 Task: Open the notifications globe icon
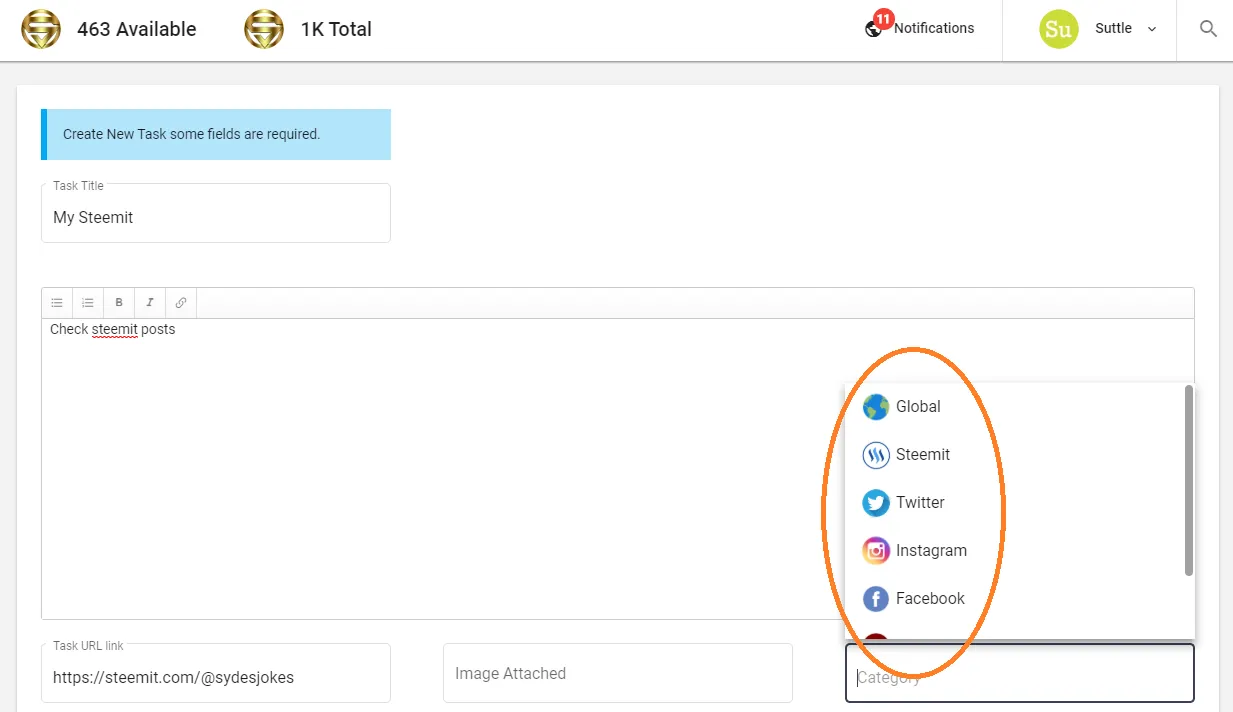point(873,29)
